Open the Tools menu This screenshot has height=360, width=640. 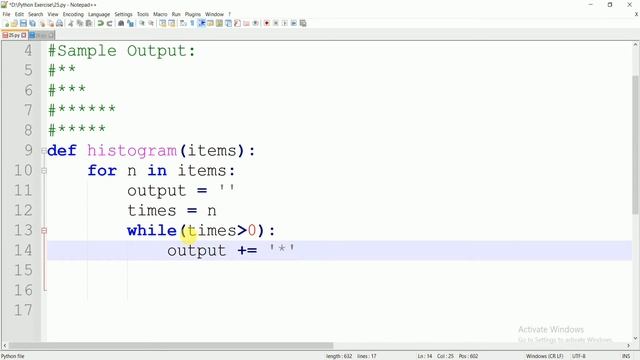[143, 14]
